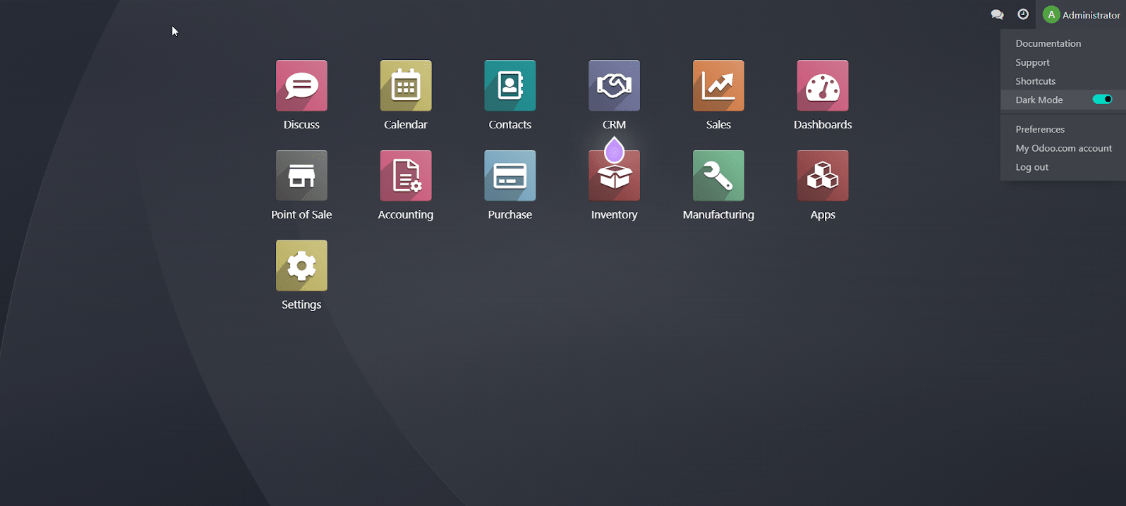Open the Sales app
Viewport: 1126px width, 506px height.
718,85
